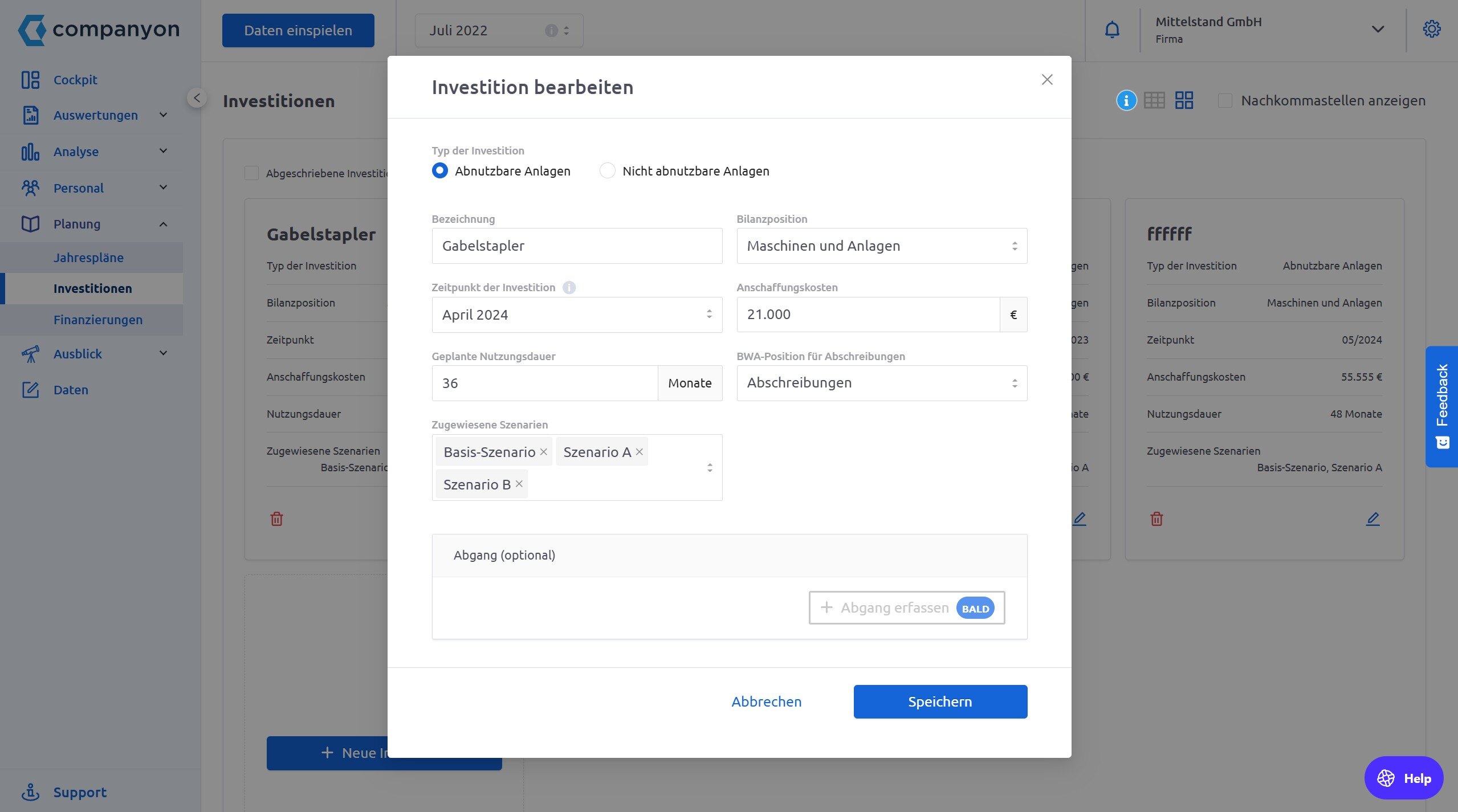This screenshot has width=1458, height=812.
Task: Edit the ffffff investment card
Action: click(1373, 519)
